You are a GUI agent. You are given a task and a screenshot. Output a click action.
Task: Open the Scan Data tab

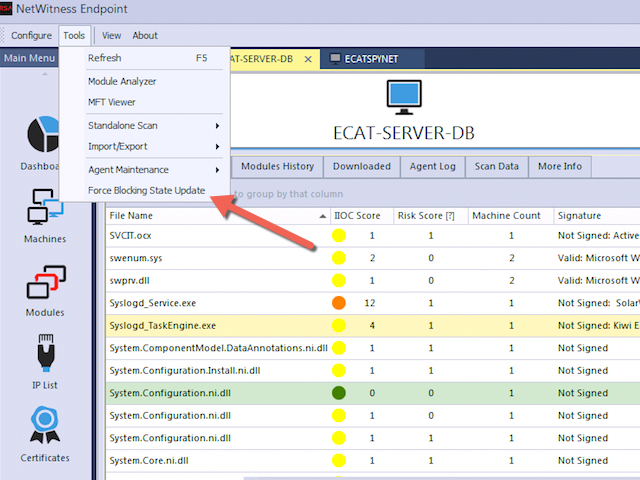(x=496, y=166)
